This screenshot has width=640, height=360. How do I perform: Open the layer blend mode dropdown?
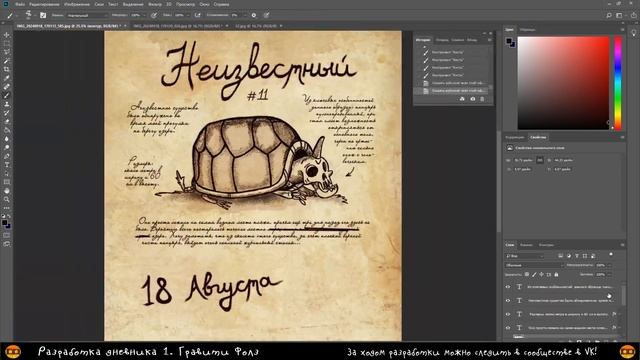pyautogui.click(x=534, y=265)
